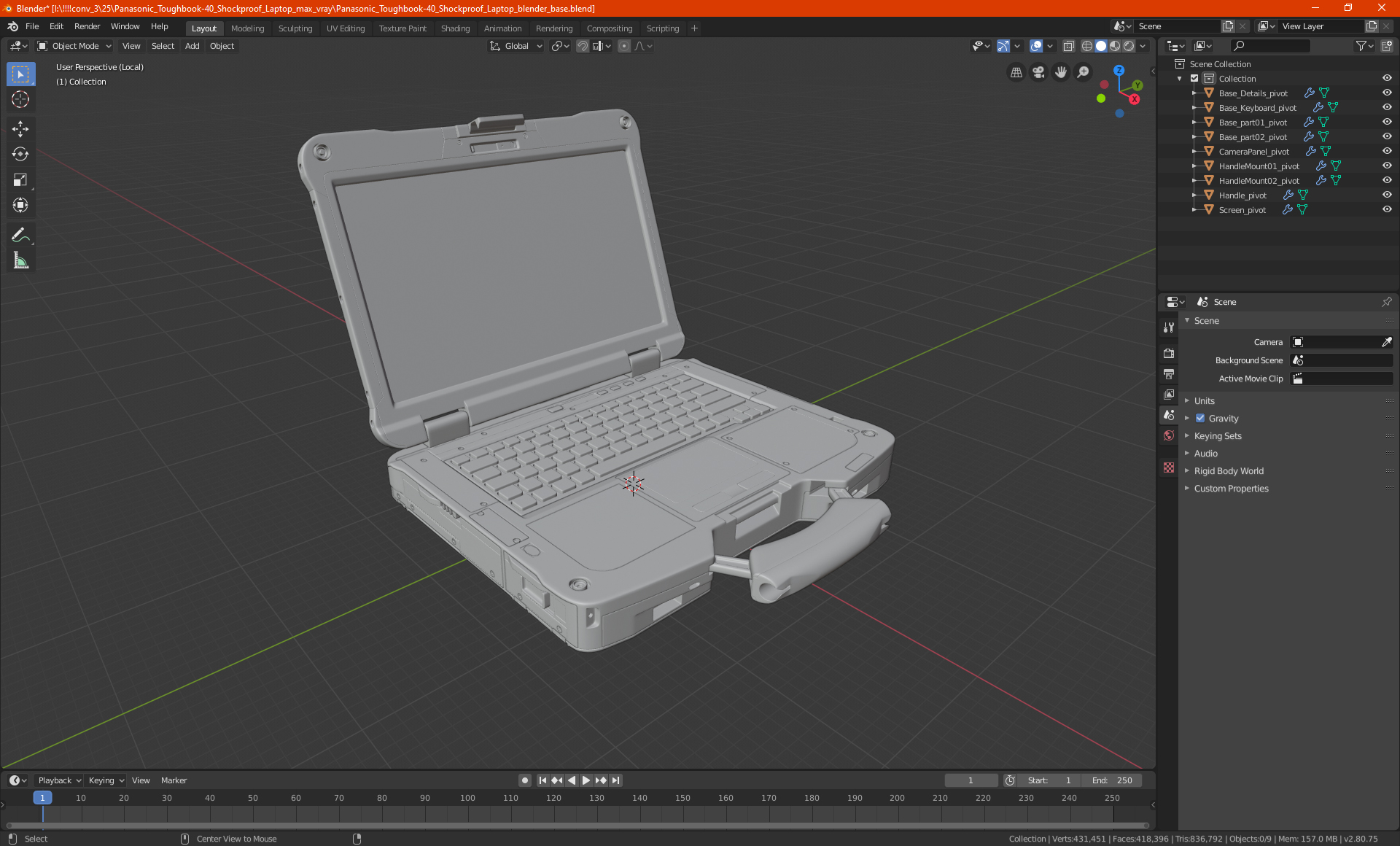Expand the Keying Sets panel
This screenshot has width=1400, height=846.
[1217, 435]
